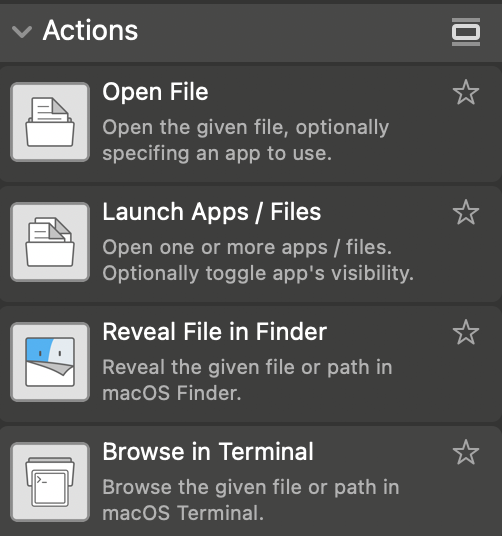Image resolution: width=502 pixels, height=536 pixels.
Task: Mark Reveal File in Finder as favorite
Action: tap(466, 332)
